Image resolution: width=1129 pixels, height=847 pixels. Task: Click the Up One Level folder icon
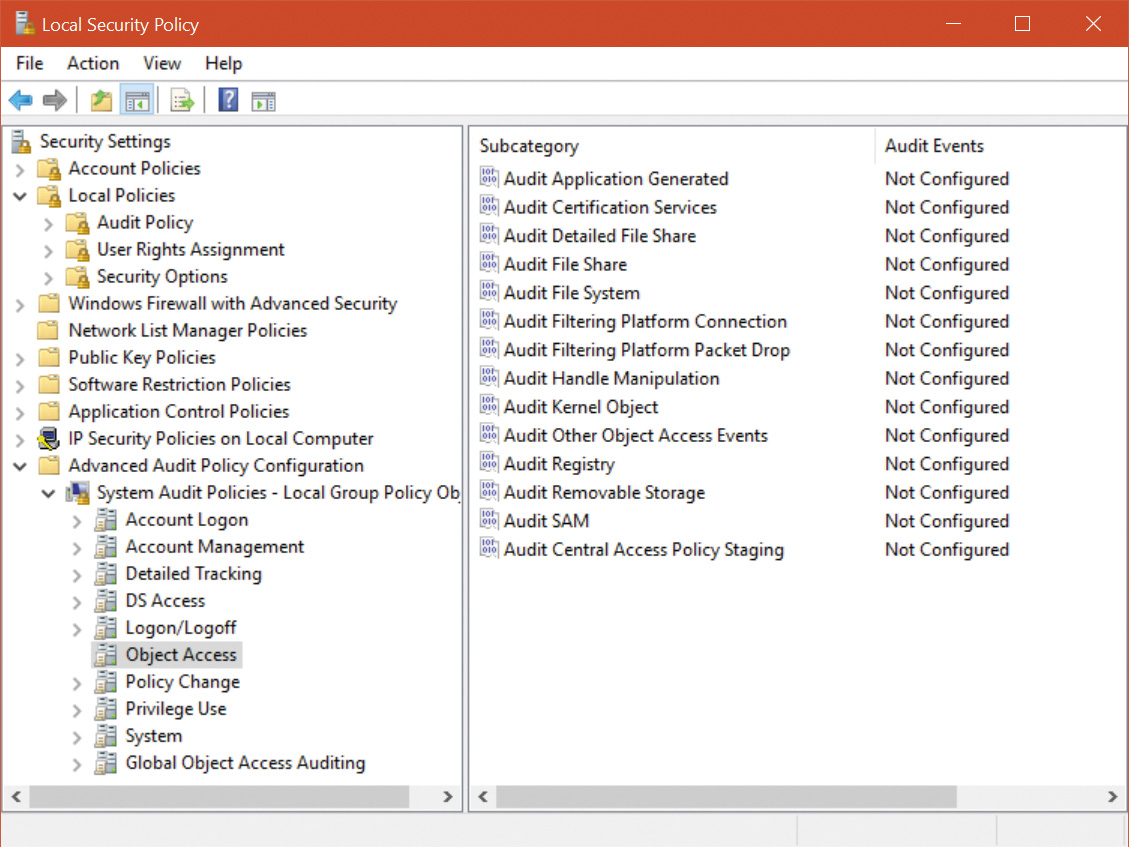click(101, 100)
